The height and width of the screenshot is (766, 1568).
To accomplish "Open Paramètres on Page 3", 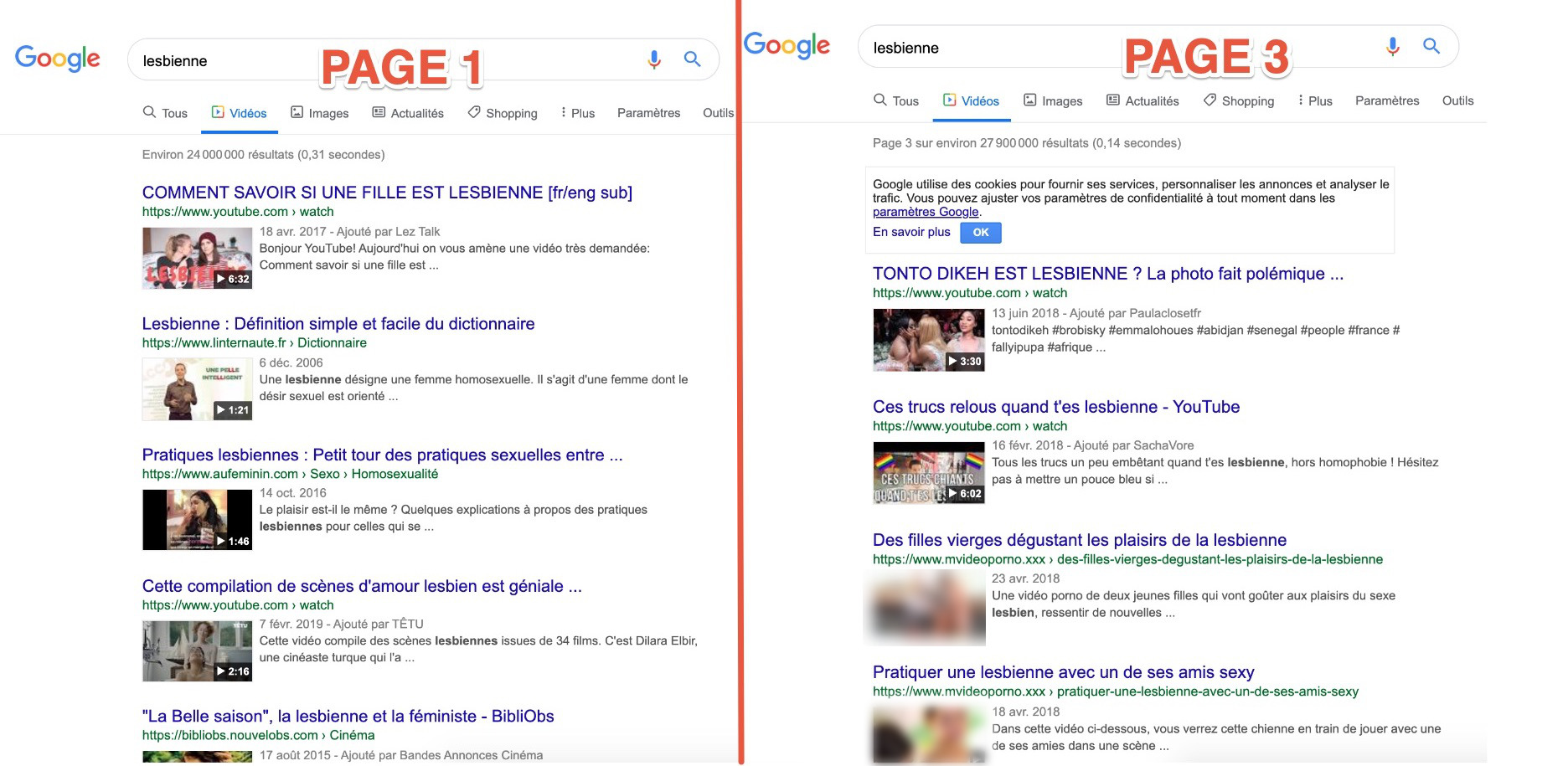I will pos(1387,100).
